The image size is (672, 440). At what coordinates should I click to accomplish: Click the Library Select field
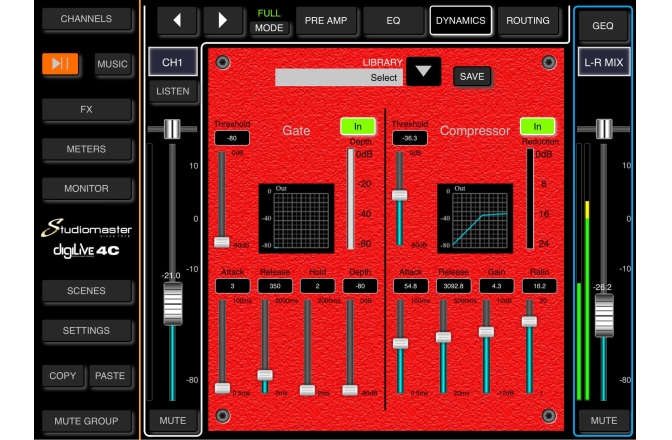point(339,78)
